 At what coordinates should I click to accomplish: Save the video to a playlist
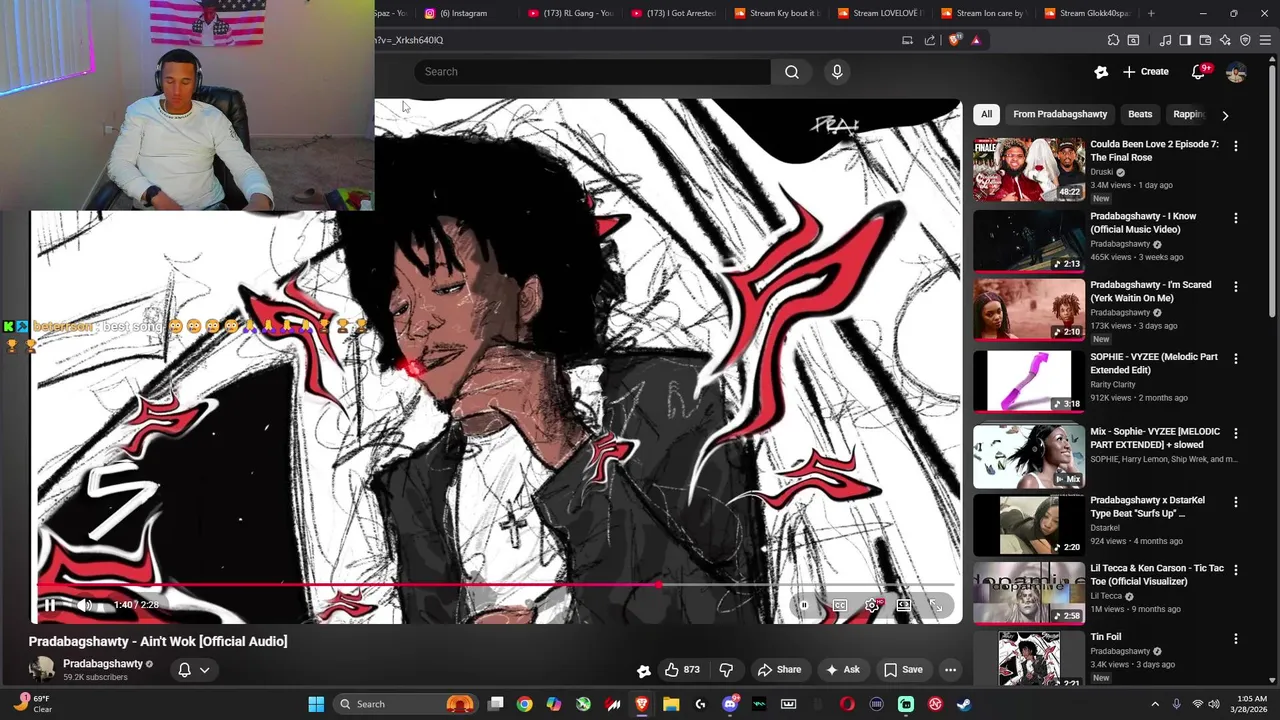(903, 670)
